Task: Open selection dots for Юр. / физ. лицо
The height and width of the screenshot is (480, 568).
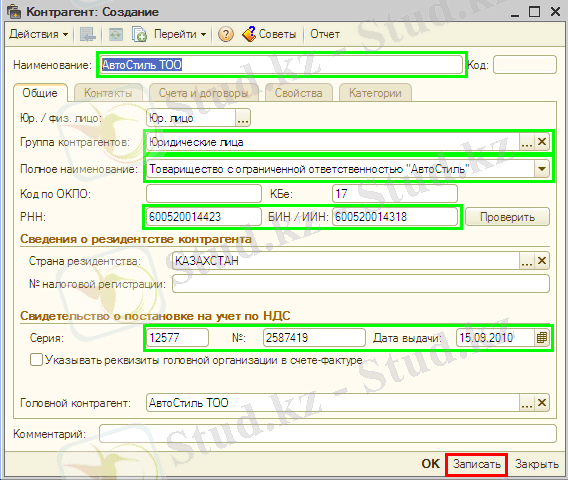Action: click(243, 118)
